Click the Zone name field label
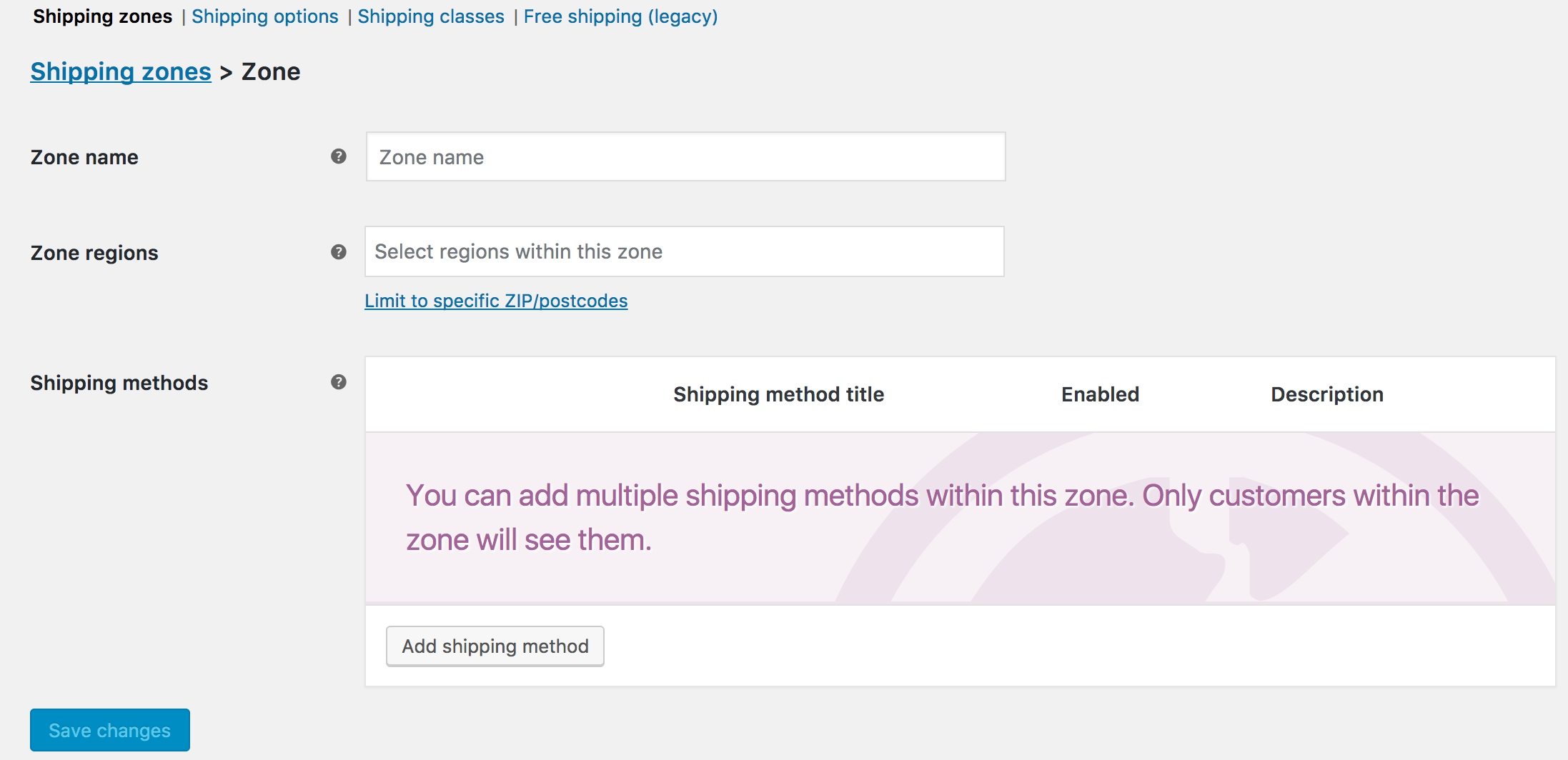This screenshot has height=760, width=1568. [84, 157]
